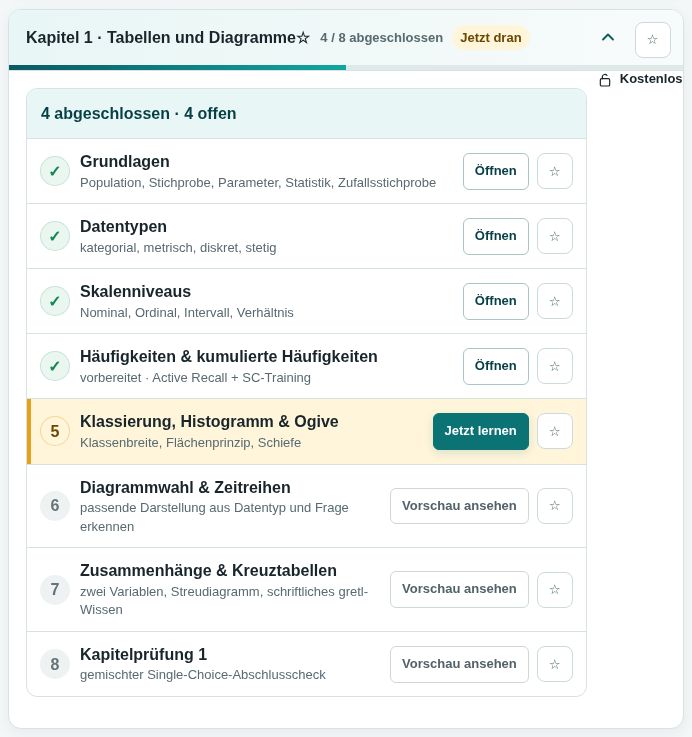Click the 'Jetzt dran' status badge
Screen dimensions: 692x737
point(491,38)
